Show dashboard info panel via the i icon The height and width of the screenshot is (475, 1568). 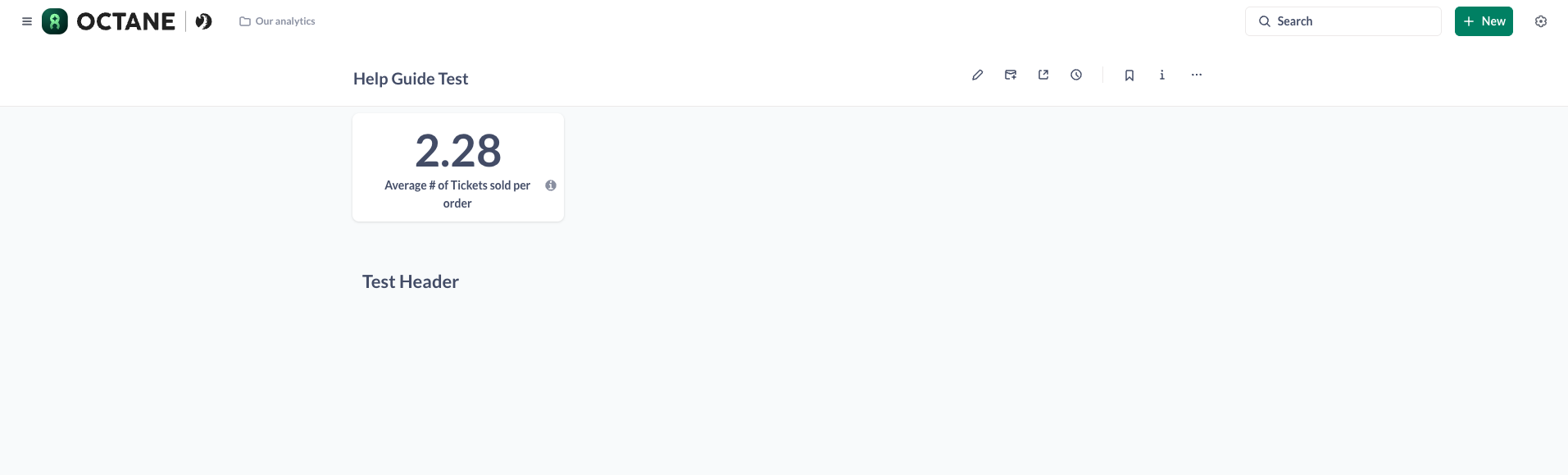coord(1162,75)
